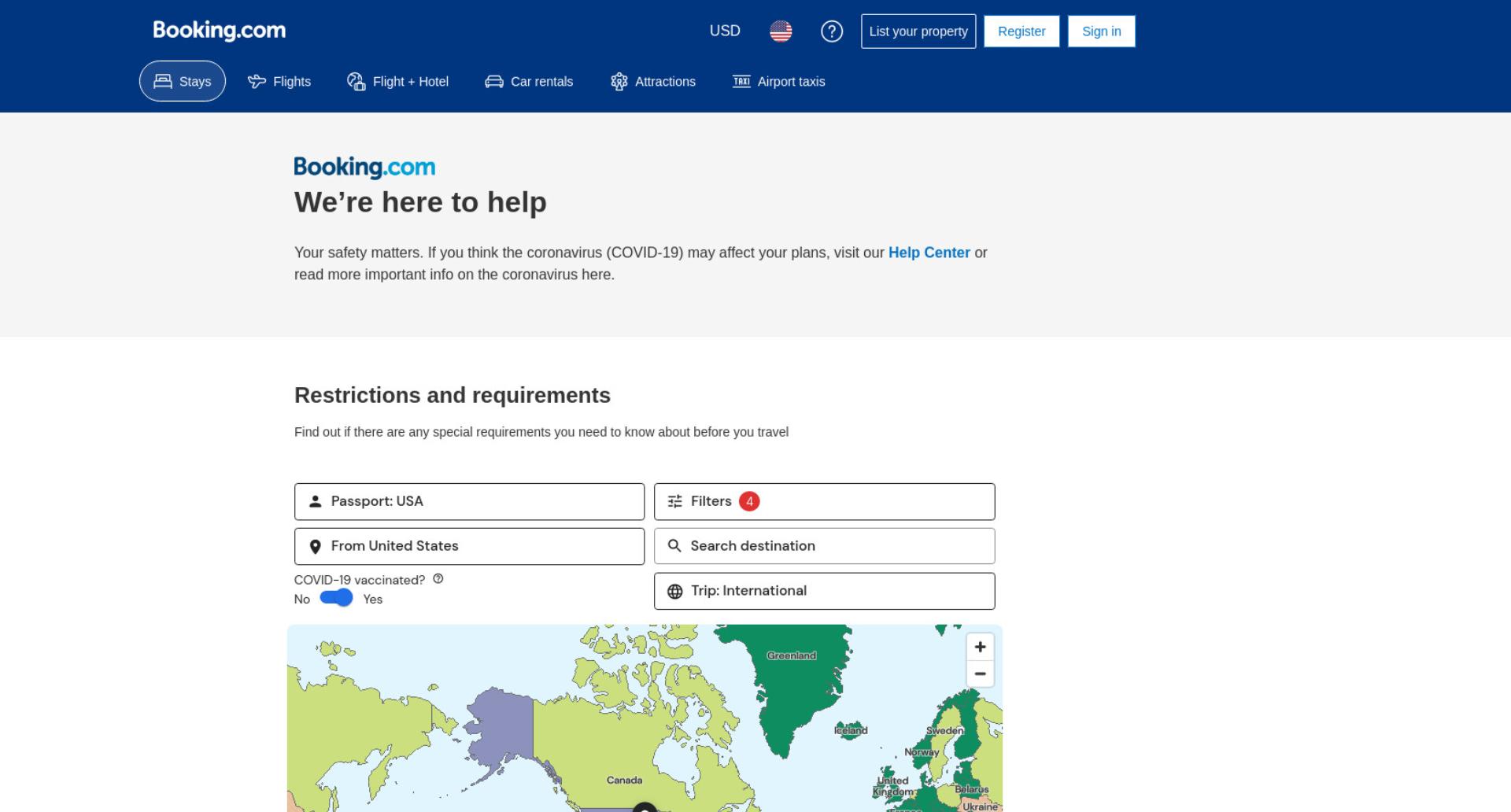This screenshot has width=1511, height=812.
Task: Open the Filters panel
Action: pyautogui.click(x=825, y=501)
